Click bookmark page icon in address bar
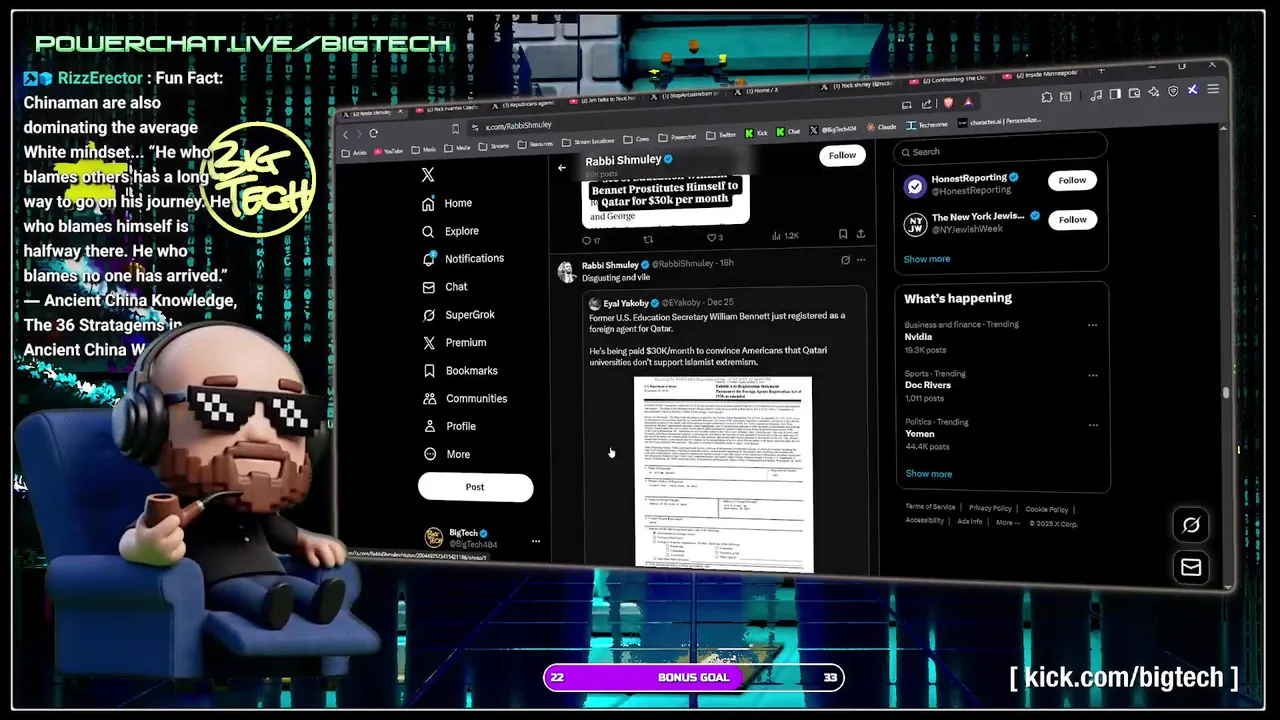 (x=455, y=128)
